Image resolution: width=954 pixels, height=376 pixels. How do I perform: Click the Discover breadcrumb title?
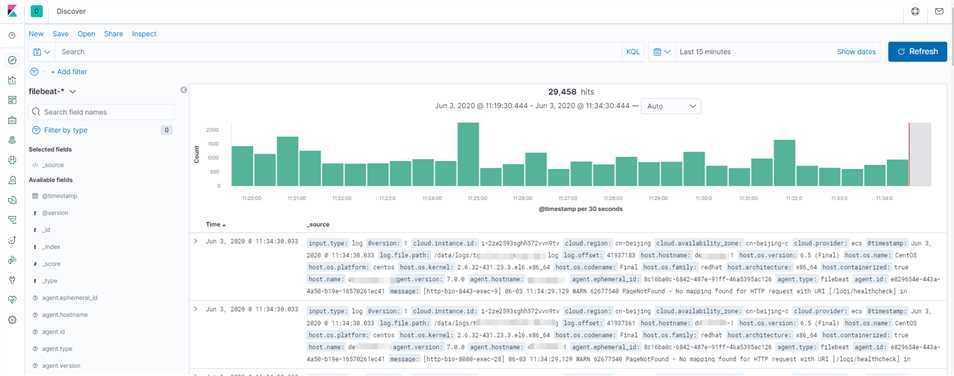71,11
